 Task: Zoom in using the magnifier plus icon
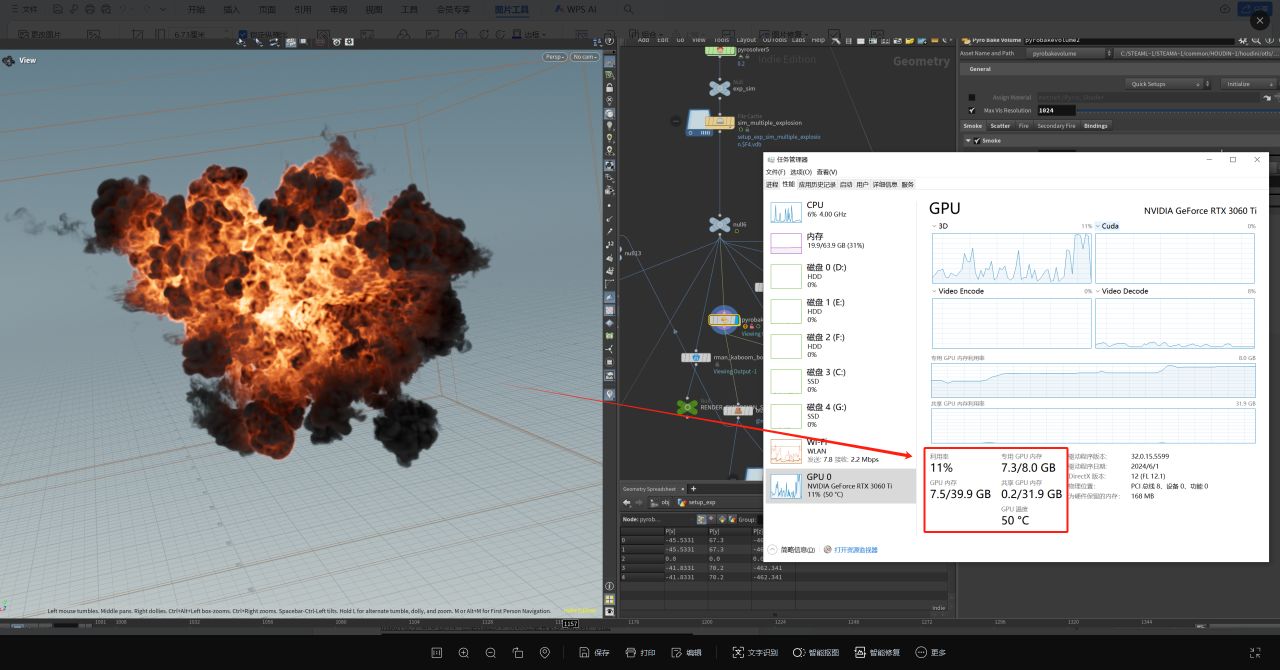point(463,652)
